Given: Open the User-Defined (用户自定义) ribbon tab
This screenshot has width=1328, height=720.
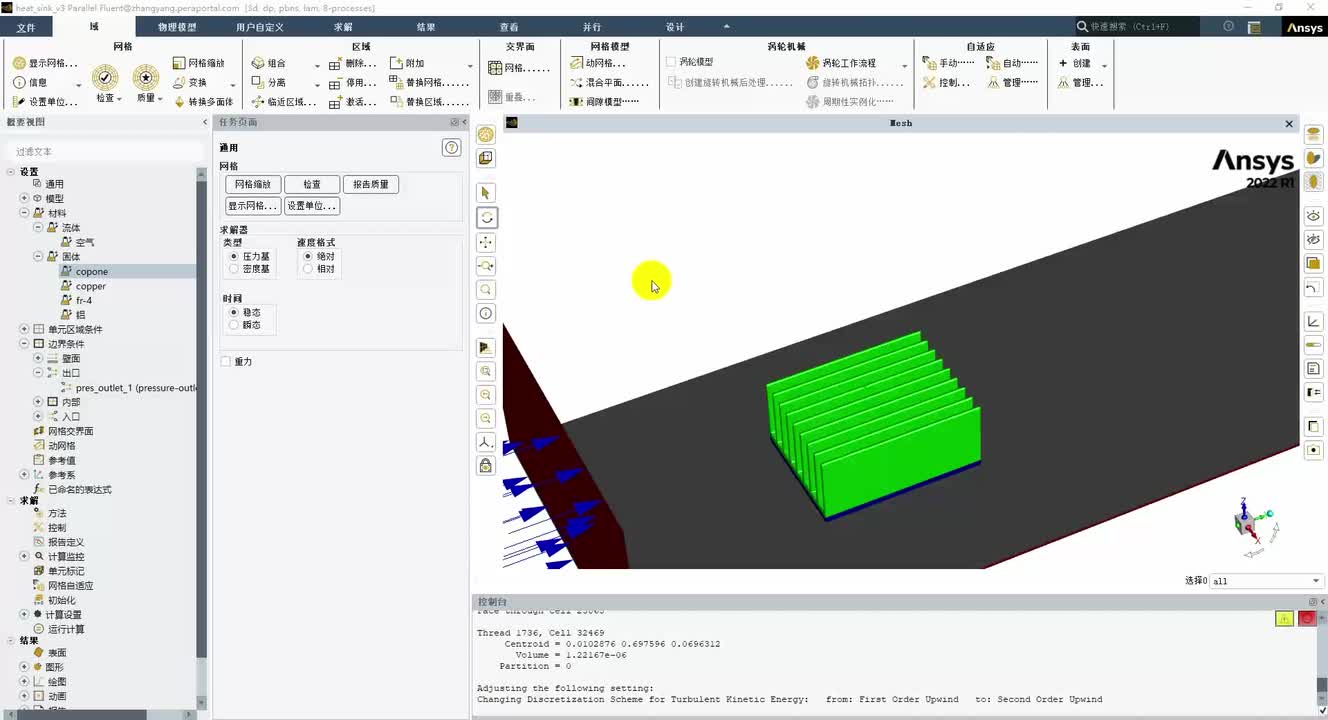Looking at the screenshot, I should point(260,27).
